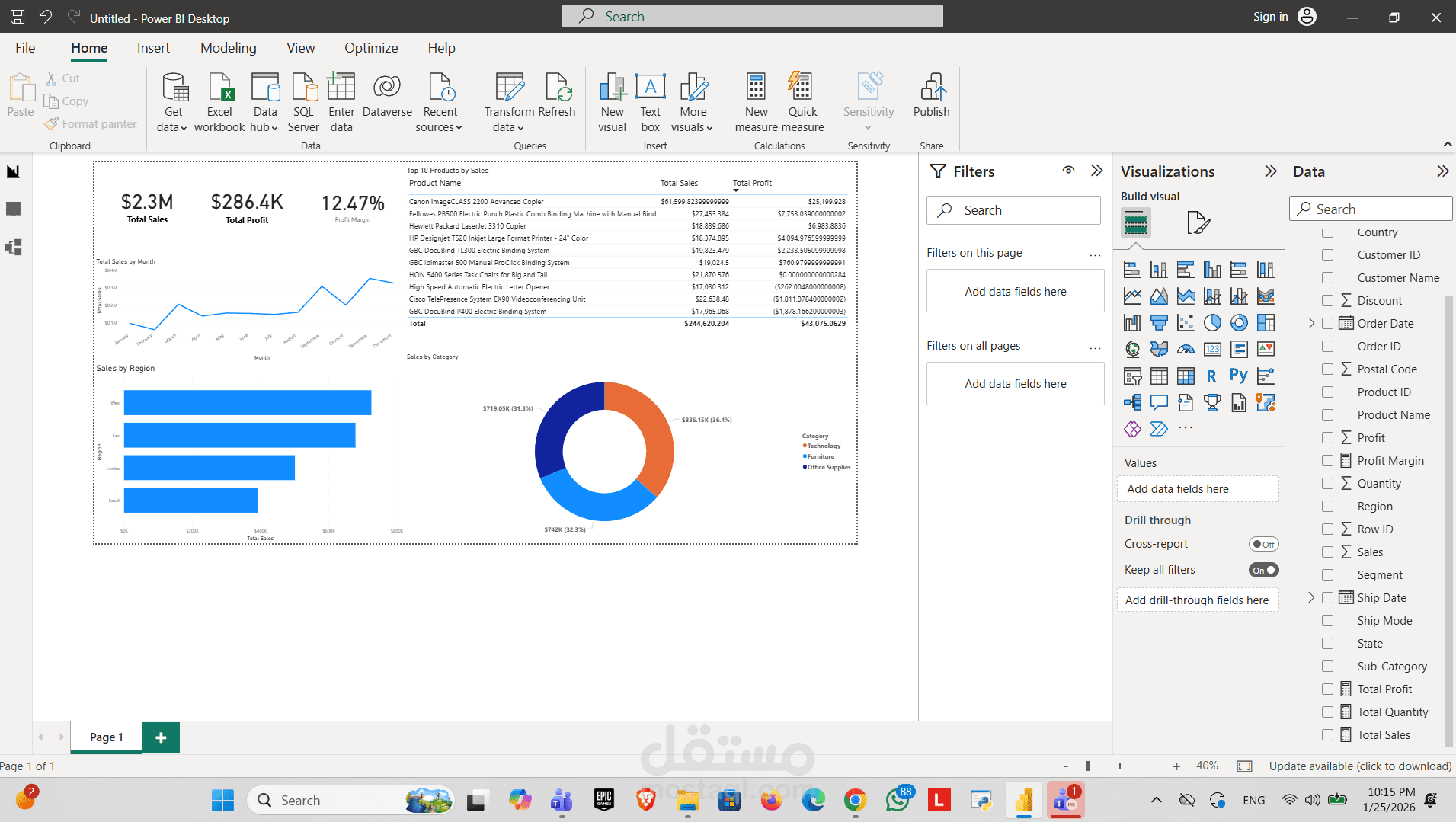Check the Discount field
The image size is (1456, 822).
click(1327, 300)
